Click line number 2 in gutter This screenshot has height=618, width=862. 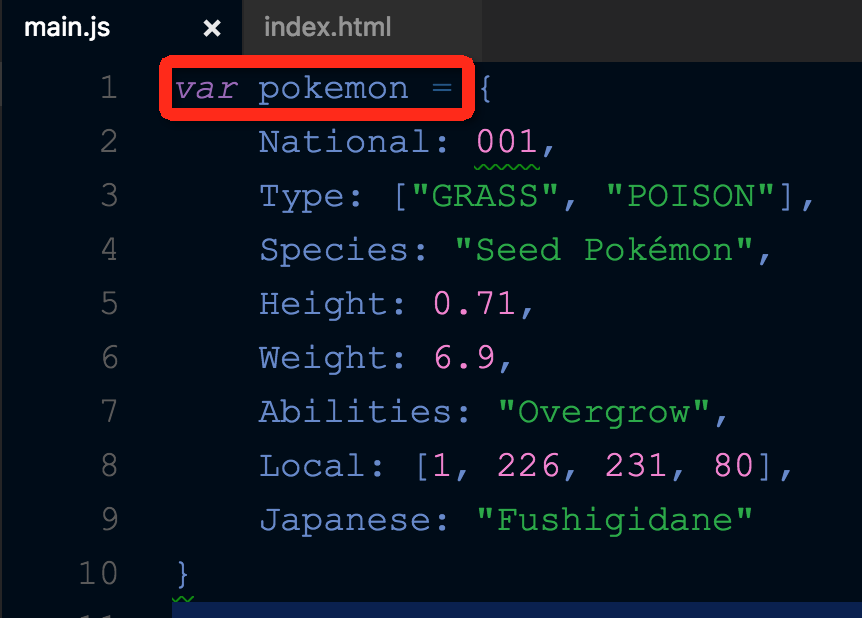(109, 141)
